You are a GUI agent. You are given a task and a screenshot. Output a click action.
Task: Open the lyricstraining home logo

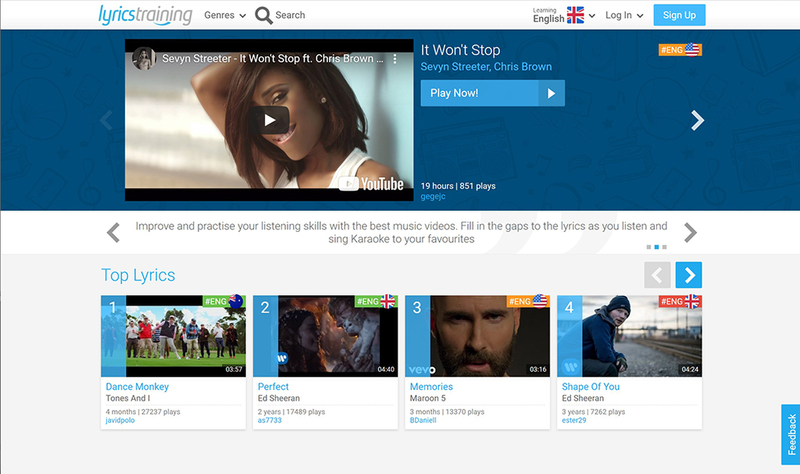coord(145,15)
